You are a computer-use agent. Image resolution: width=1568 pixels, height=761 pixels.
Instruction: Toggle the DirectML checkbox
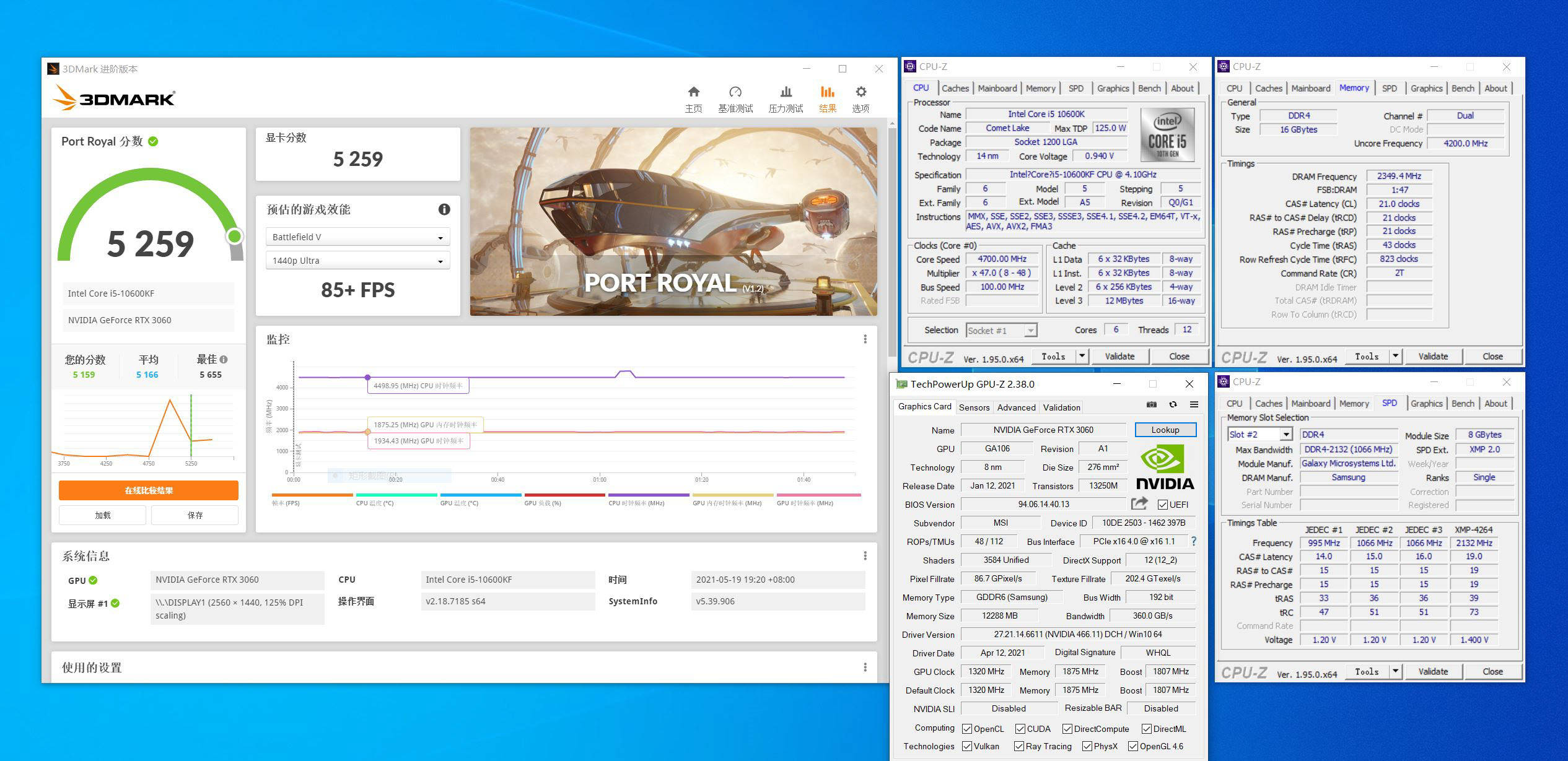[x=1146, y=729]
